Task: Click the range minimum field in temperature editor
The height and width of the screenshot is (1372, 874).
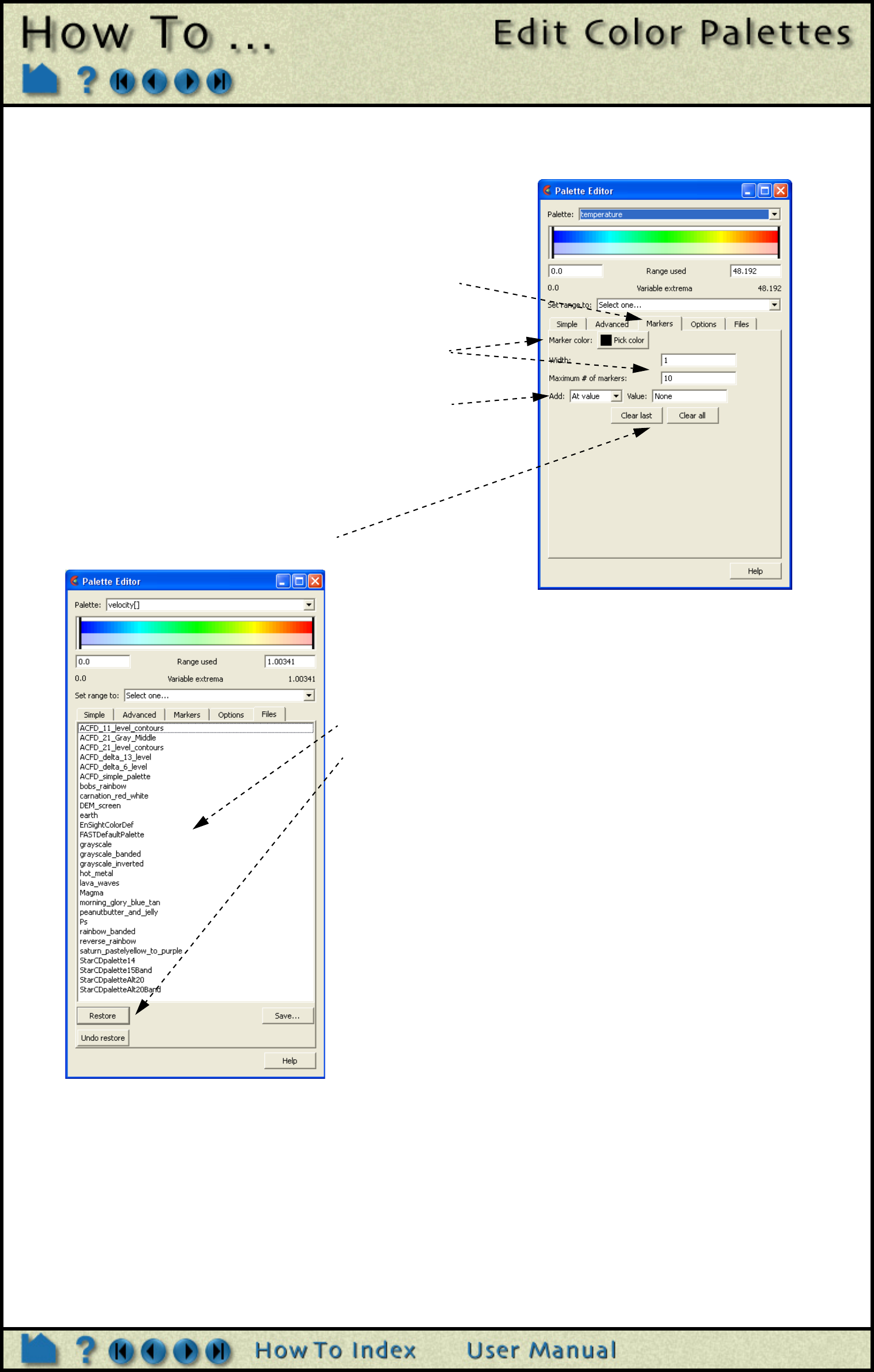Action: tap(576, 271)
